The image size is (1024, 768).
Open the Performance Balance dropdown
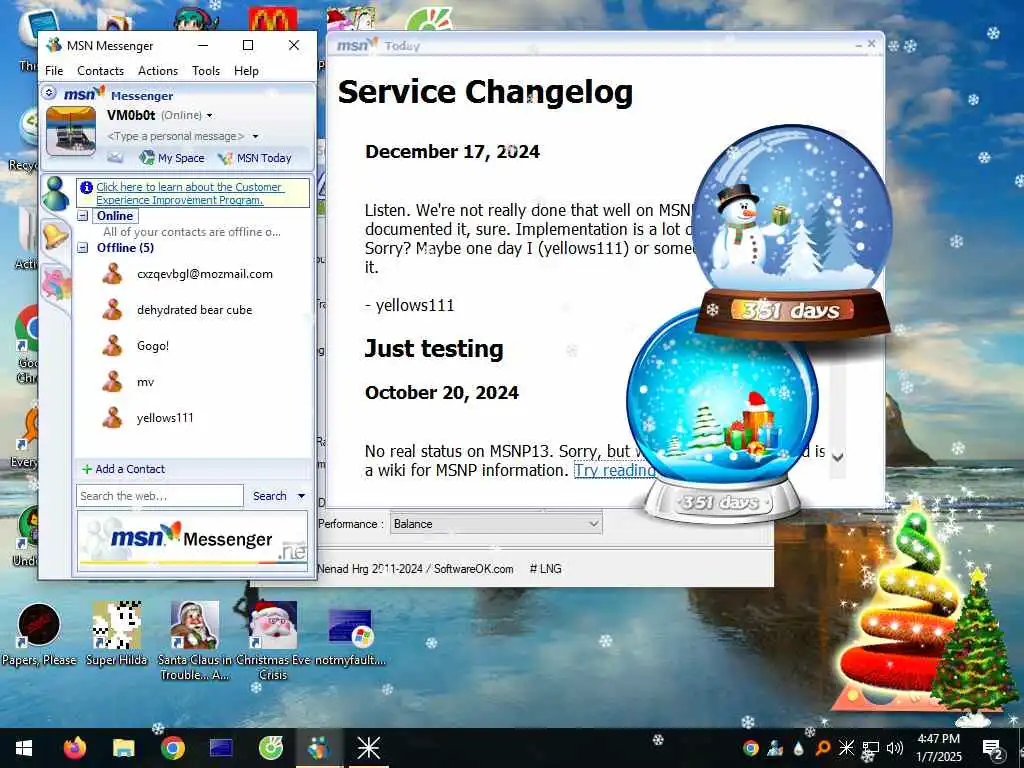point(496,524)
